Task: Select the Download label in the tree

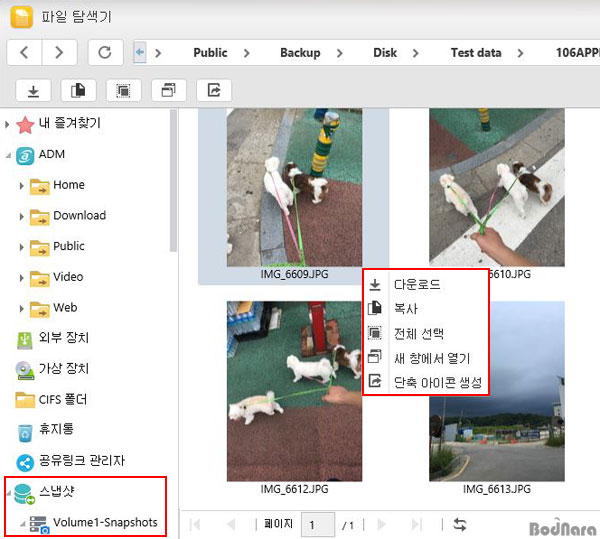Action: [80, 215]
